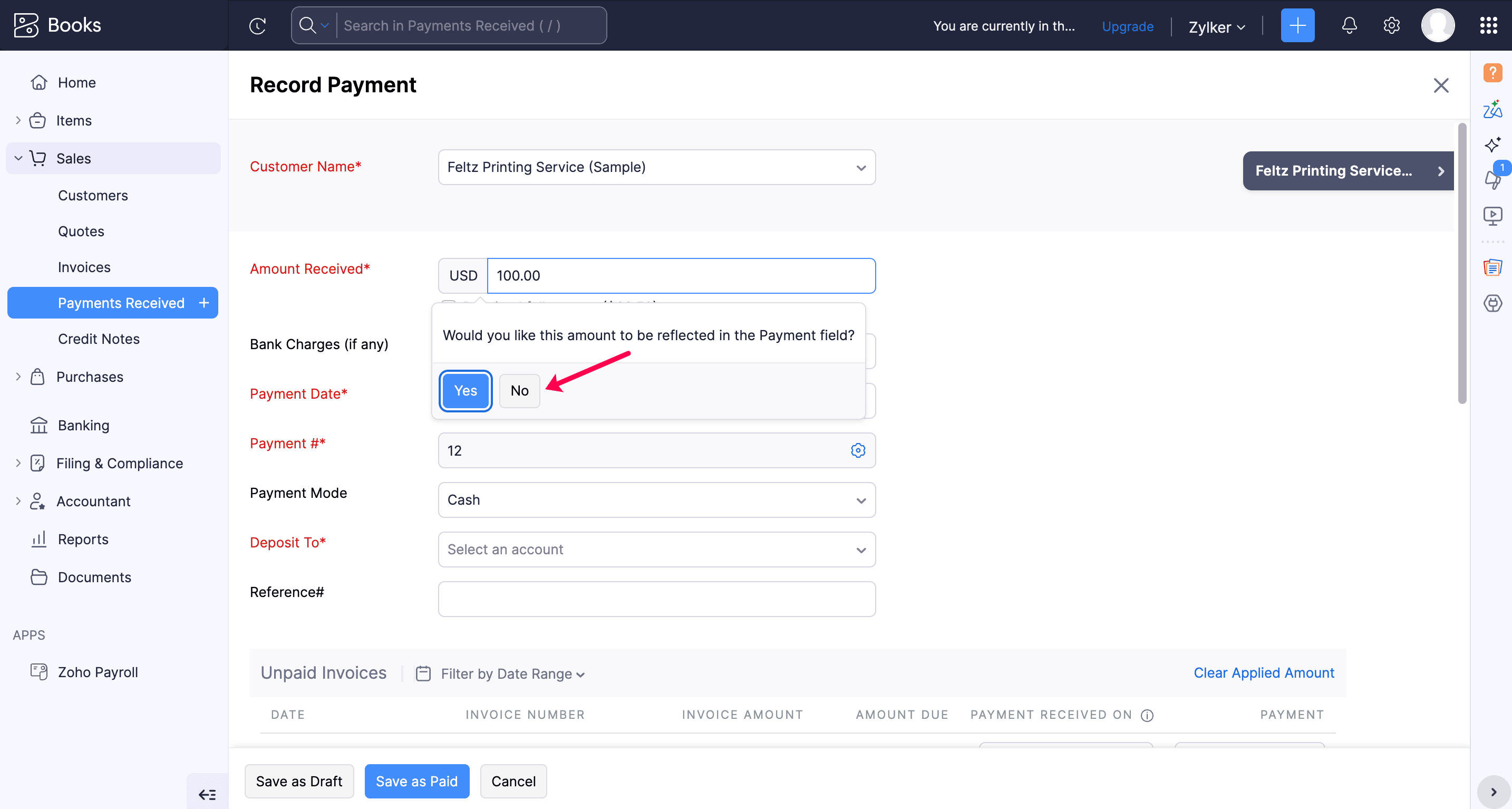Click the orange help question icon
Image resolution: width=1512 pixels, height=809 pixels.
pyautogui.click(x=1492, y=73)
